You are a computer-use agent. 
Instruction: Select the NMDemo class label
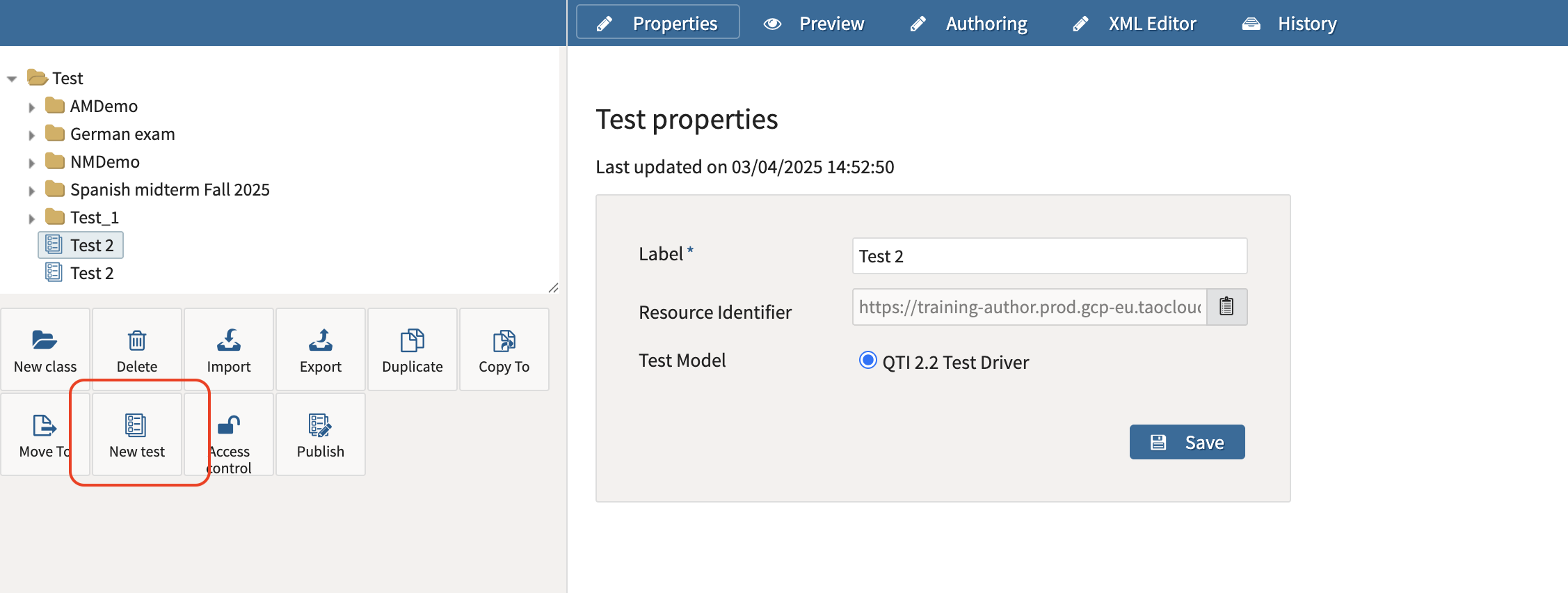[x=105, y=161]
